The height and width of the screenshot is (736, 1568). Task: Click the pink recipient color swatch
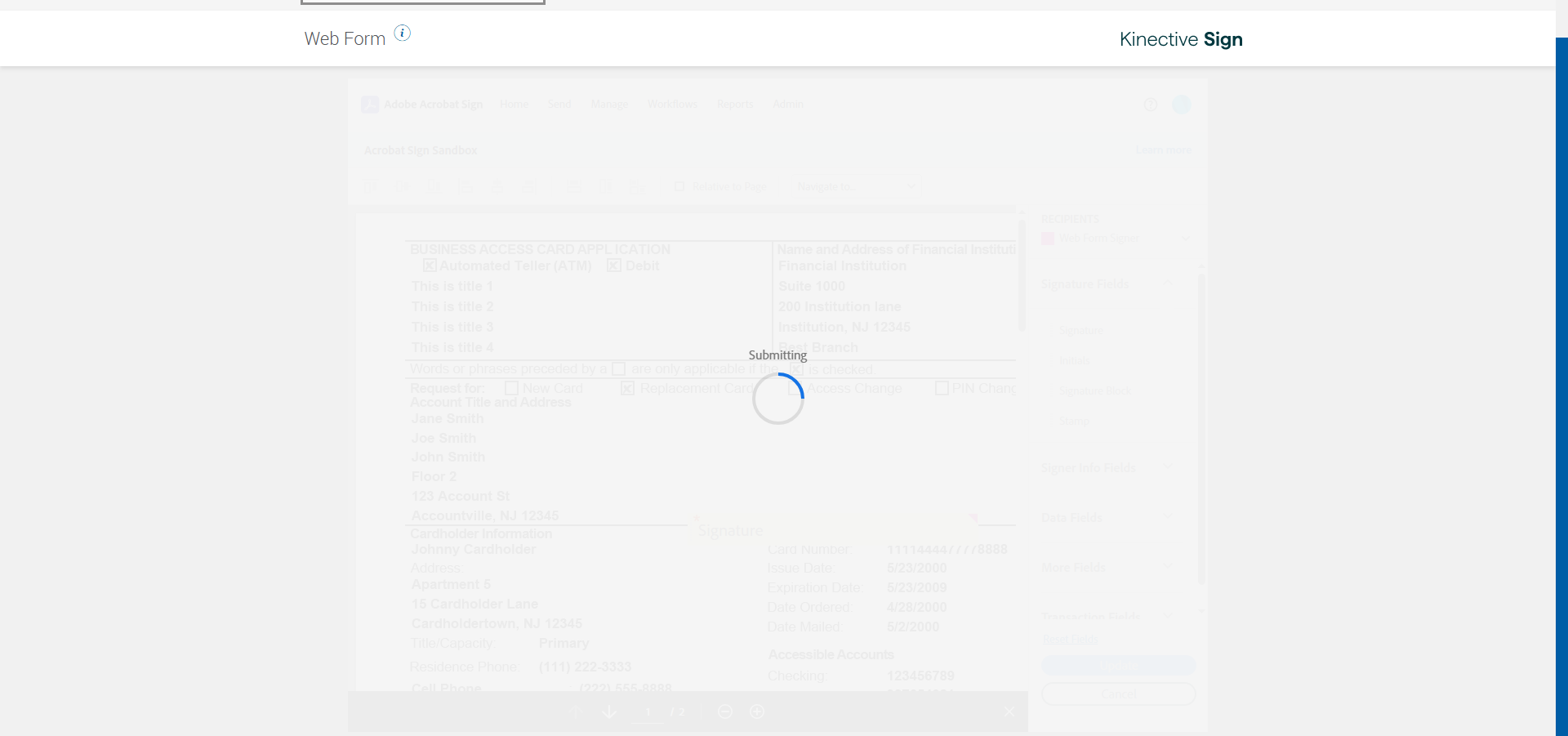tap(1048, 239)
